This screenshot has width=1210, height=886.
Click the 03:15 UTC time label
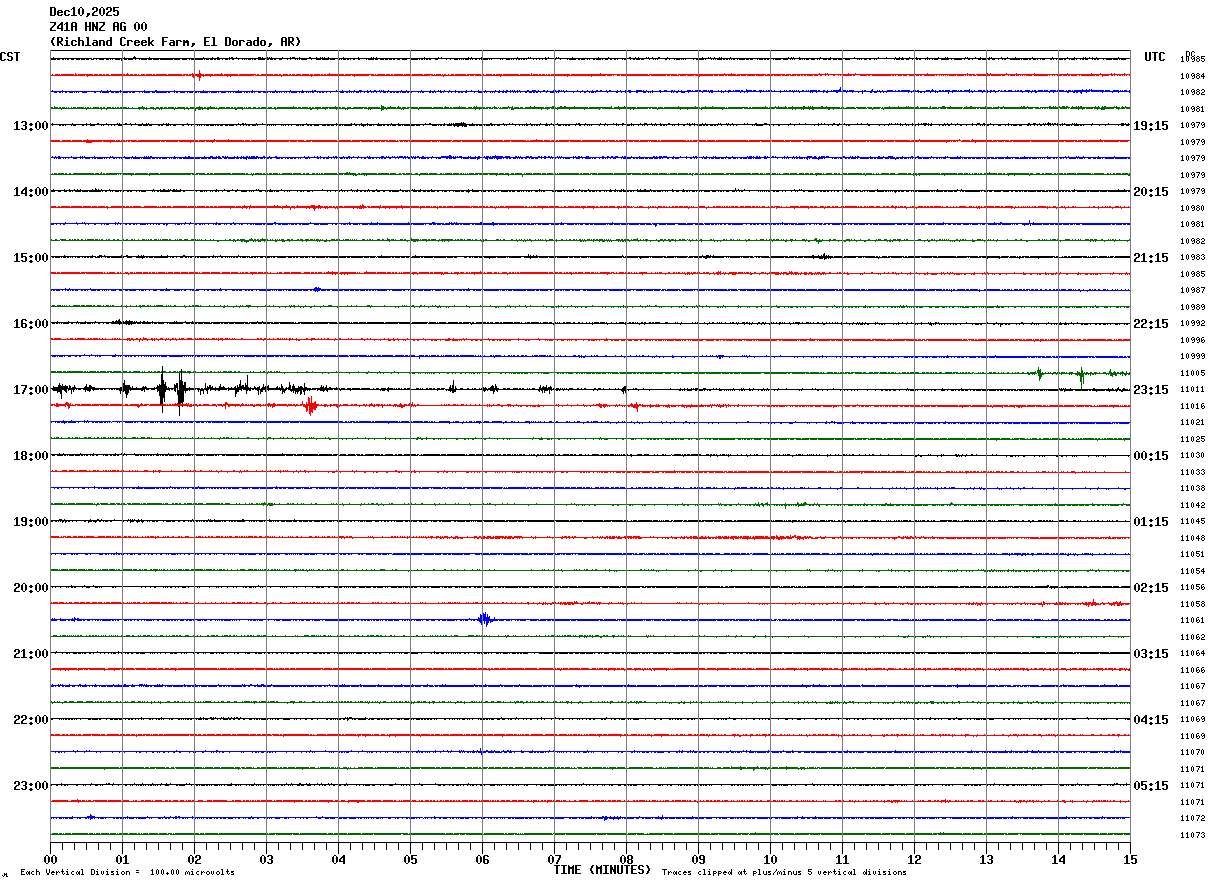coord(1151,654)
